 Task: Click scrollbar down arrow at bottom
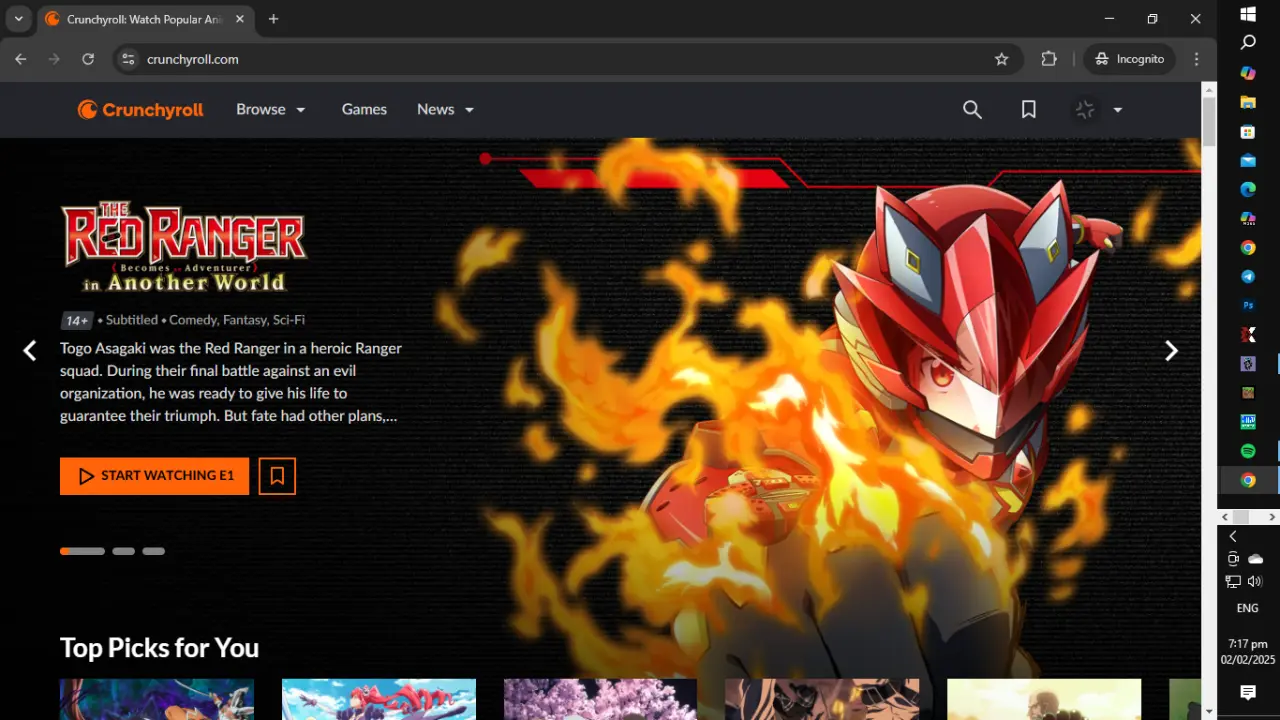pos(1208,712)
